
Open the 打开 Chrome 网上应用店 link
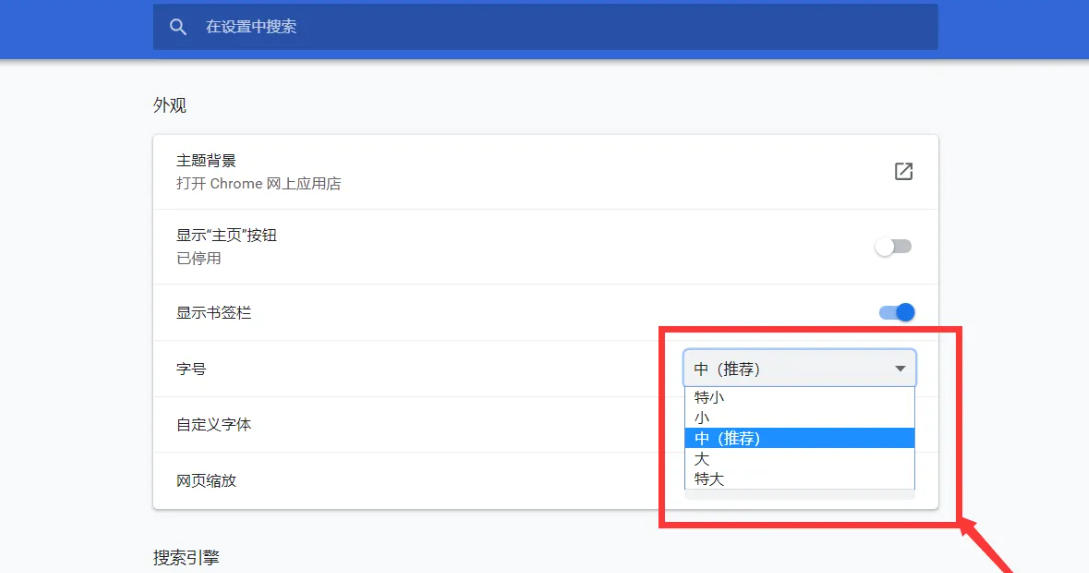[x=258, y=184]
